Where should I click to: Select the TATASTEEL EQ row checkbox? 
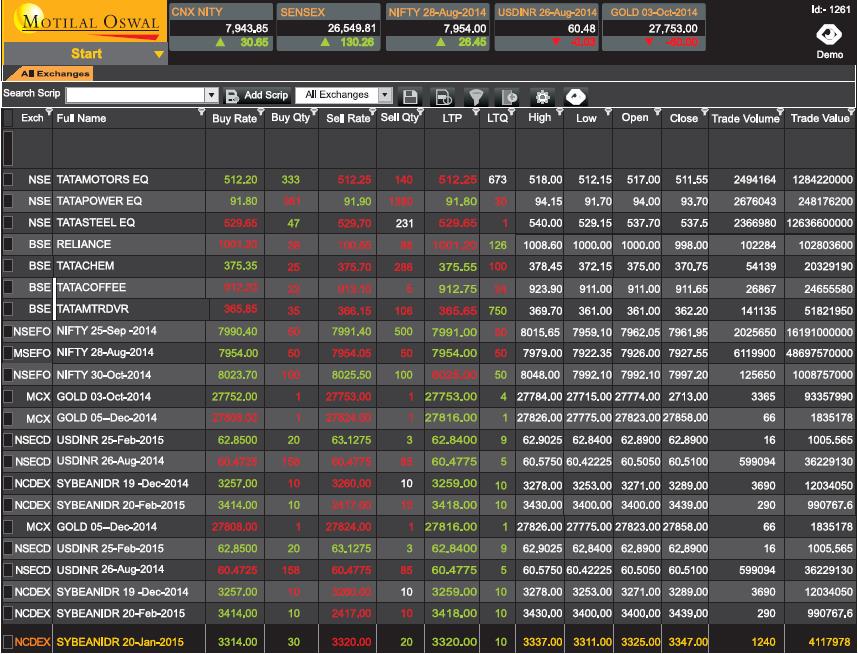point(8,223)
